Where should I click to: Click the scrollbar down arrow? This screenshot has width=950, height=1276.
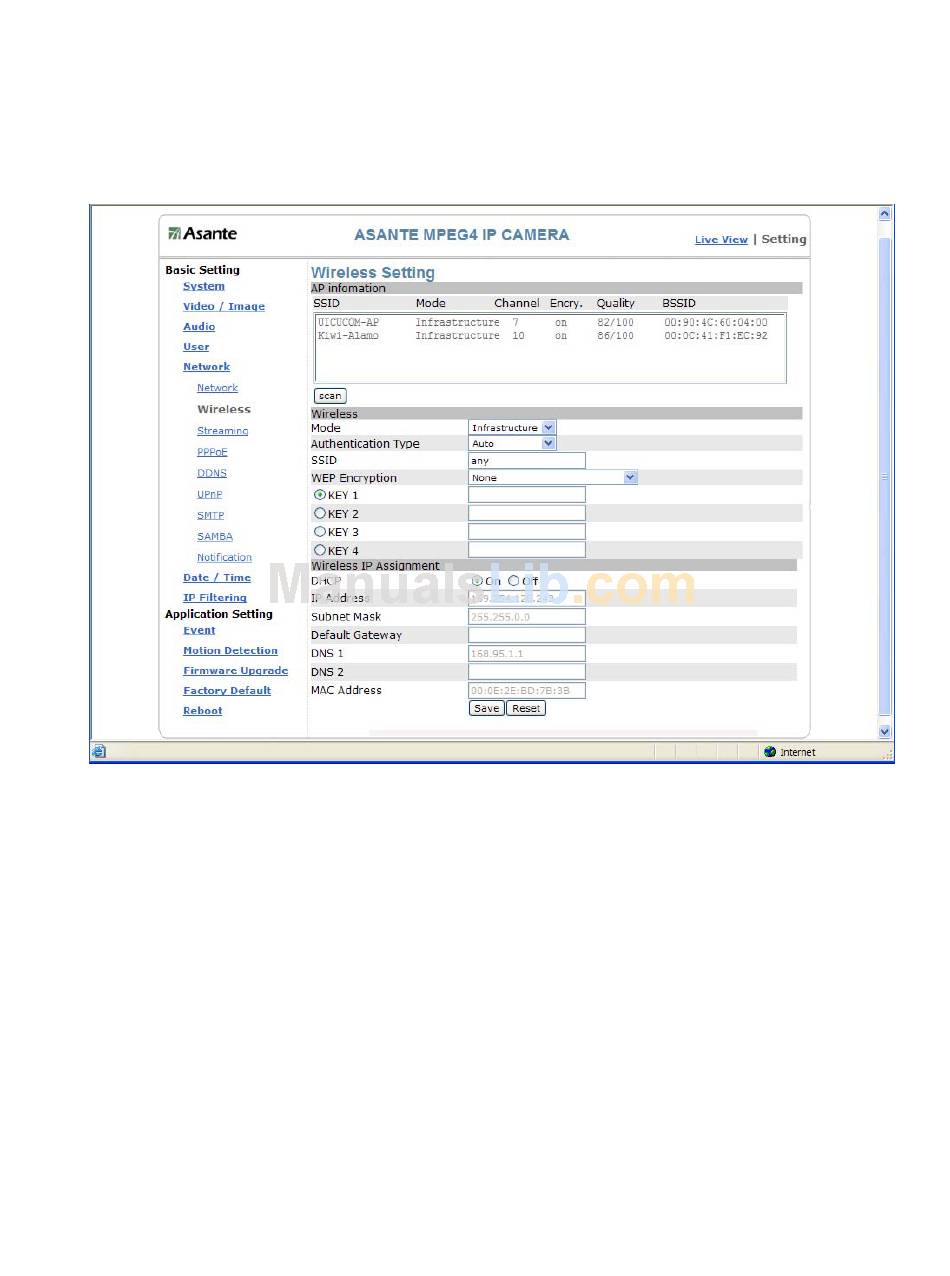tap(884, 732)
